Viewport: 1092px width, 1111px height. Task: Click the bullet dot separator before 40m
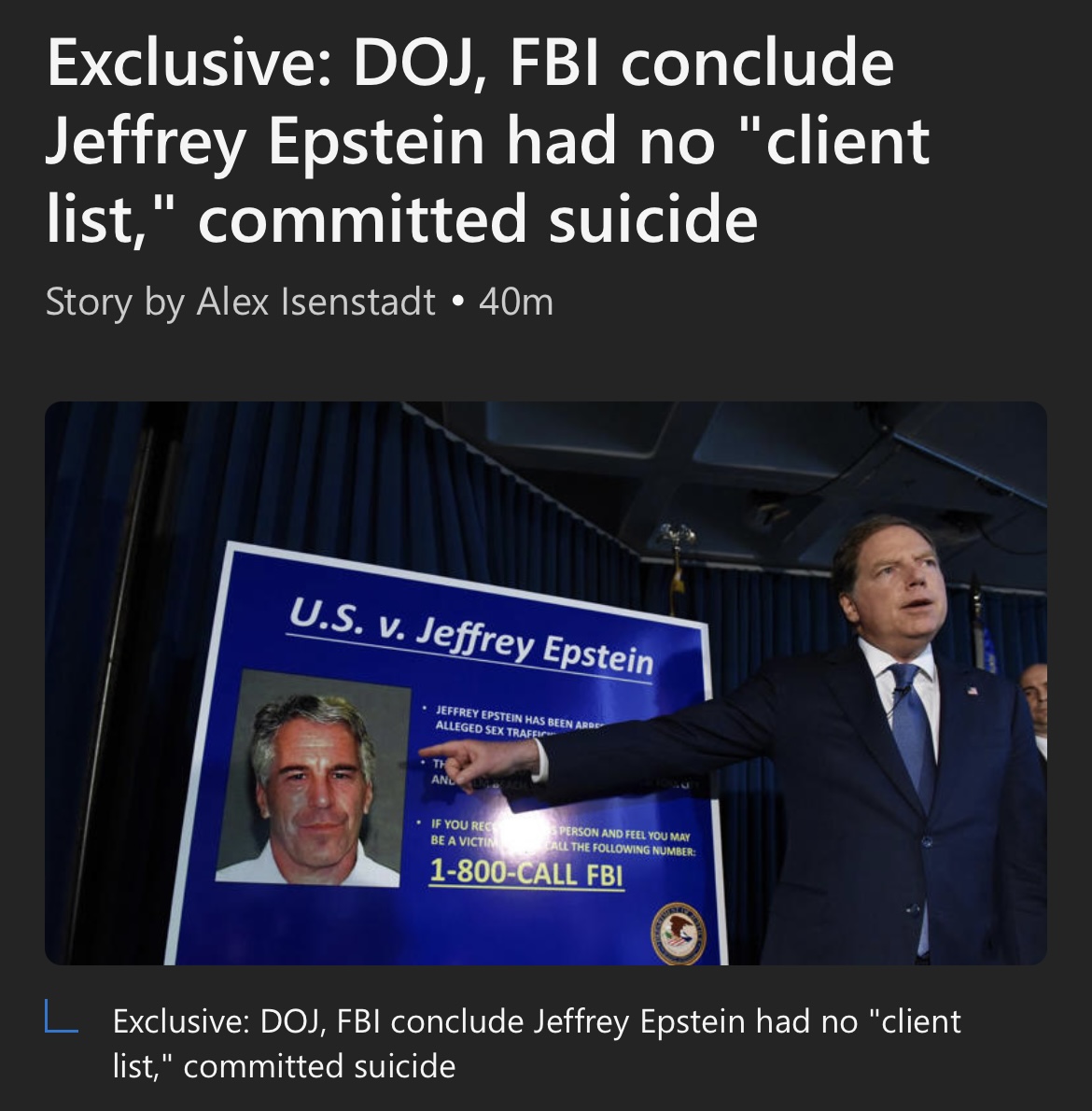(x=457, y=302)
